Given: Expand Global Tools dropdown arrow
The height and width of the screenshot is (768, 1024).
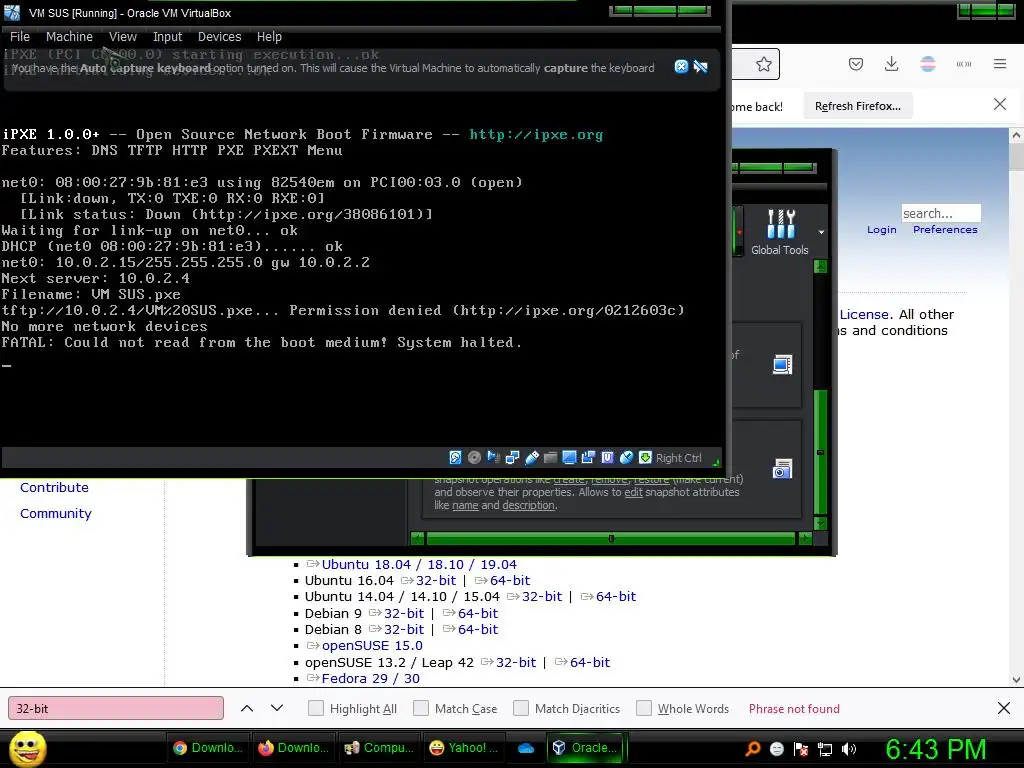Looking at the screenshot, I should click(x=821, y=232).
